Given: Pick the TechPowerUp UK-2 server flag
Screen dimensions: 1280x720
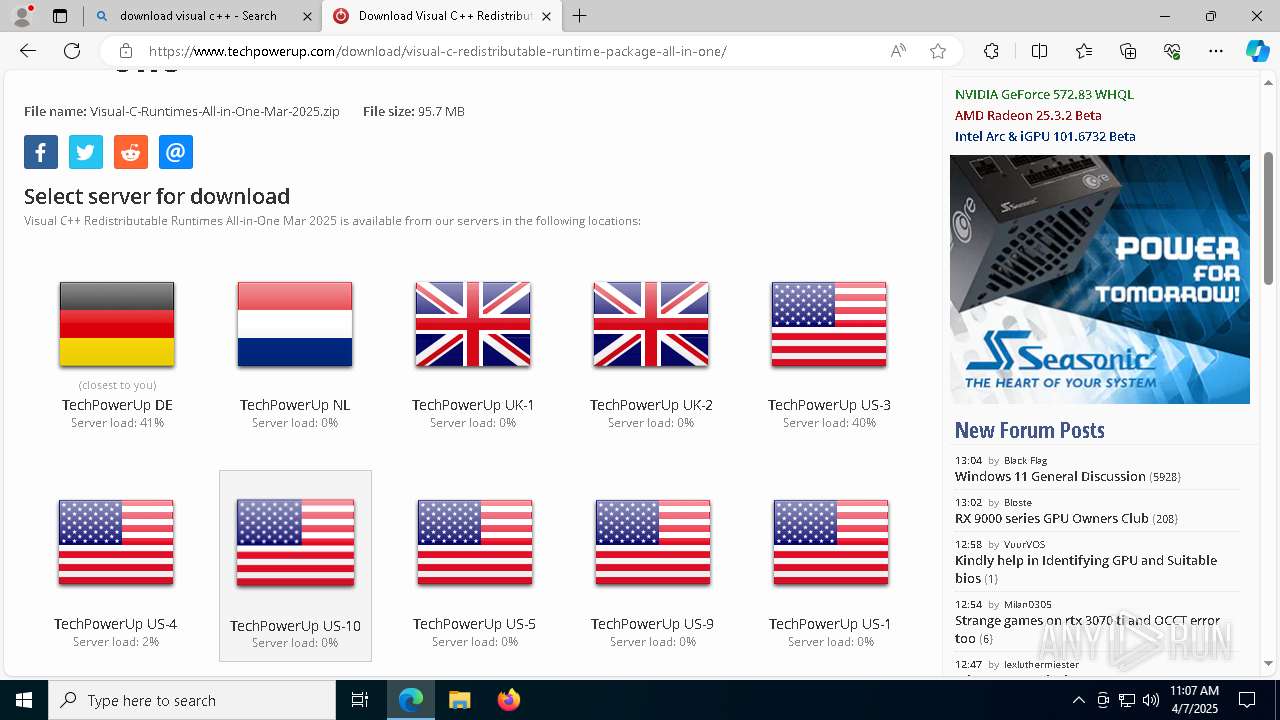Looking at the screenshot, I should click(x=651, y=324).
